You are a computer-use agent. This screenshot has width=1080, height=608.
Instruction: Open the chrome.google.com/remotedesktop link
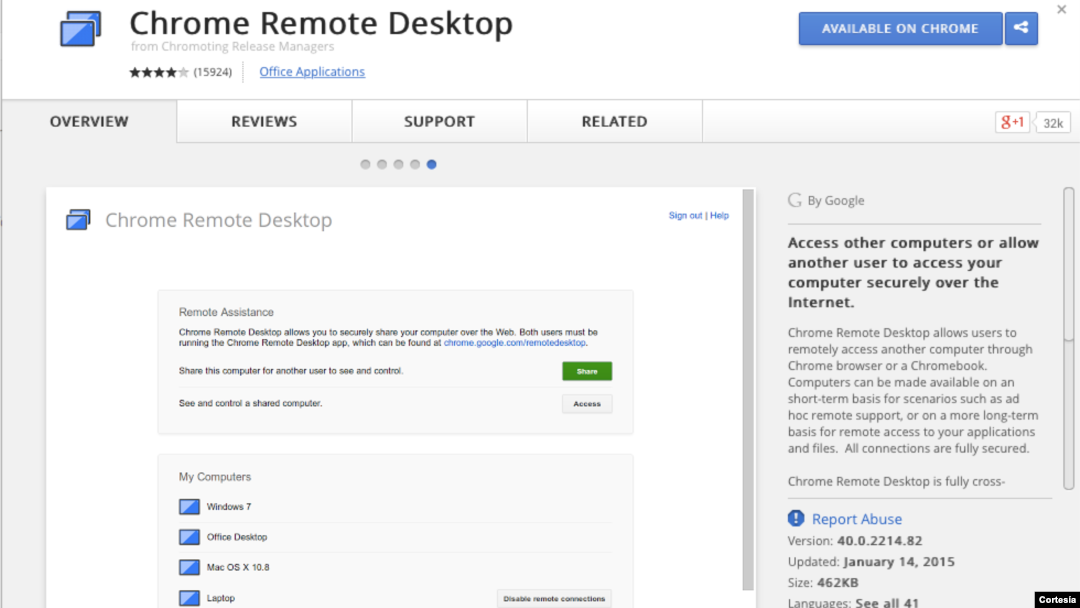pyautogui.click(x=515, y=342)
